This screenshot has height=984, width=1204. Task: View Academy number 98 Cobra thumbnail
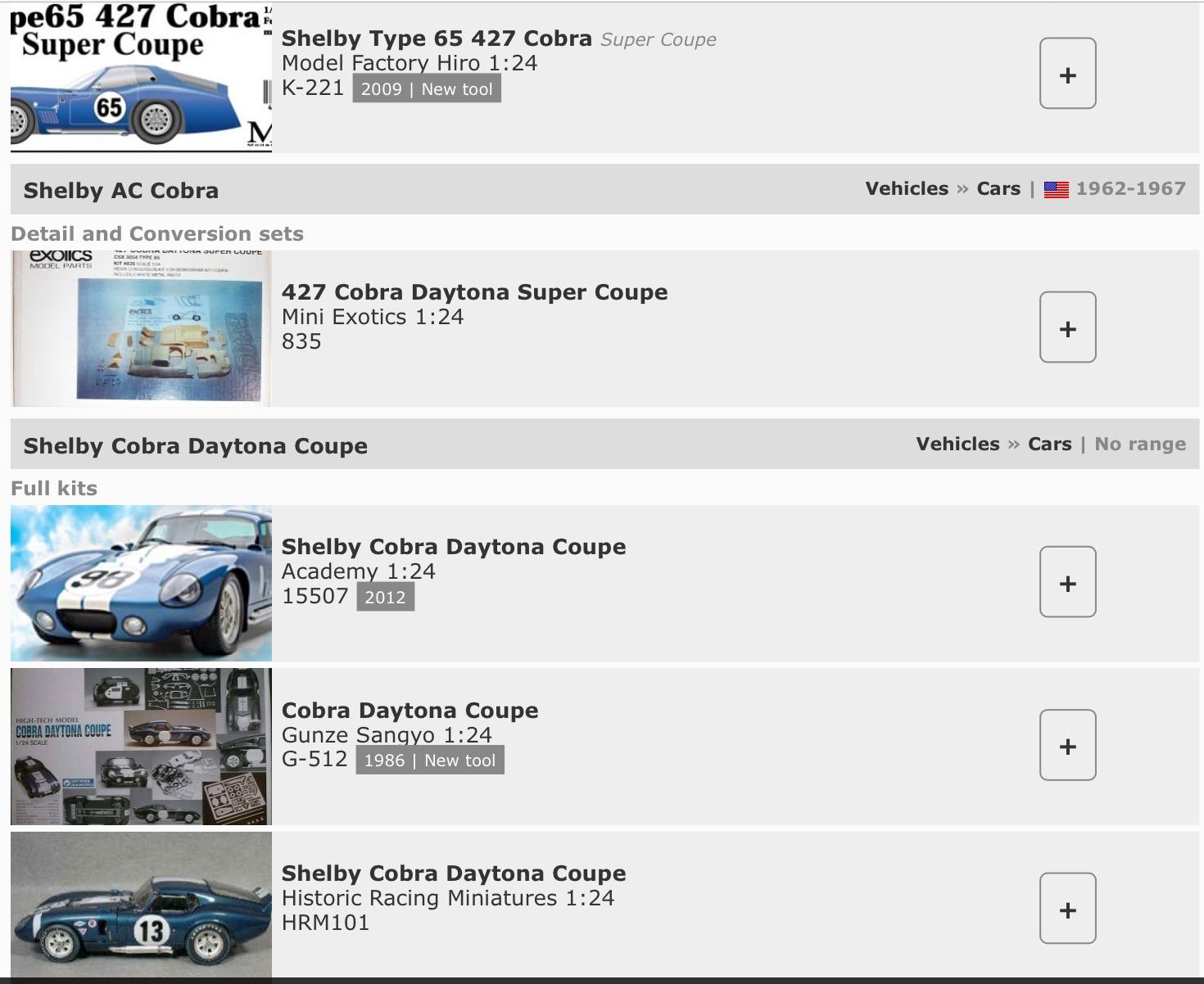tap(141, 583)
